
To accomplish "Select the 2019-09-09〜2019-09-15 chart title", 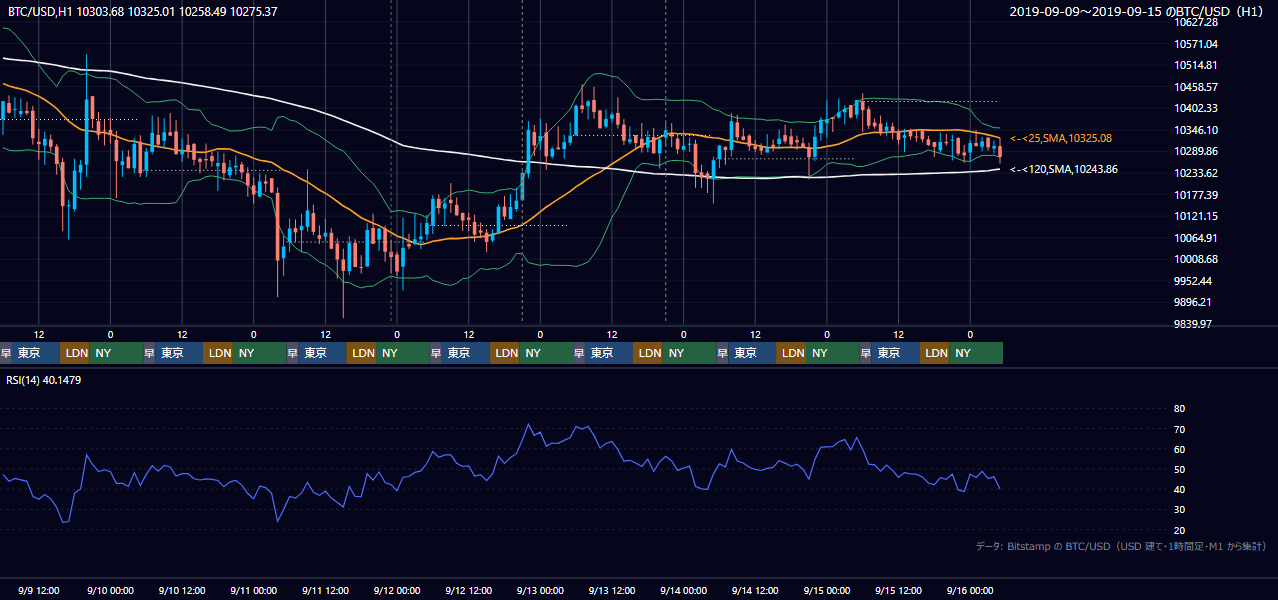I will [x=1138, y=12].
